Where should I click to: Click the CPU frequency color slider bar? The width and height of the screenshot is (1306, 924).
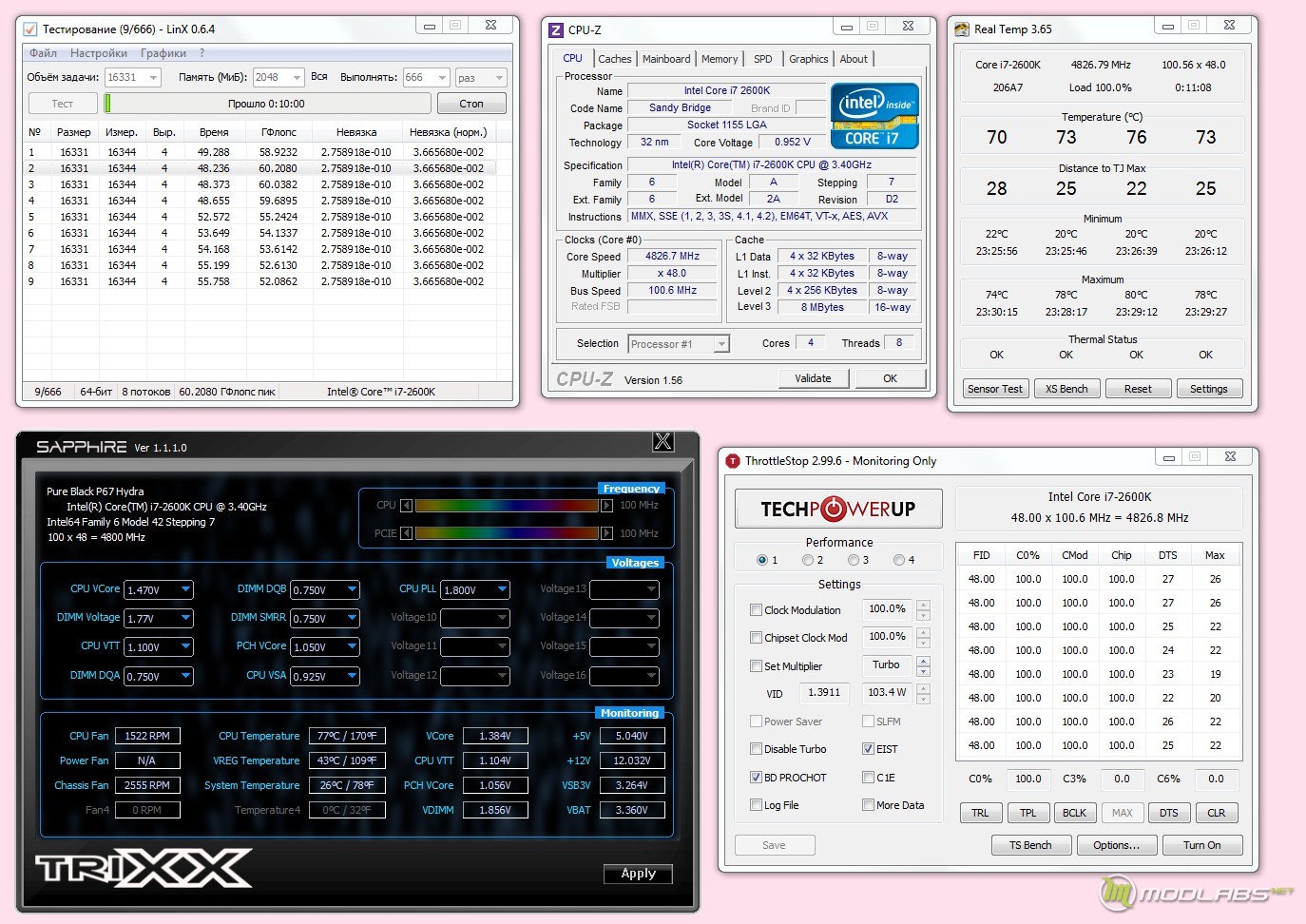pyautogui.click(x=507, y=506)
